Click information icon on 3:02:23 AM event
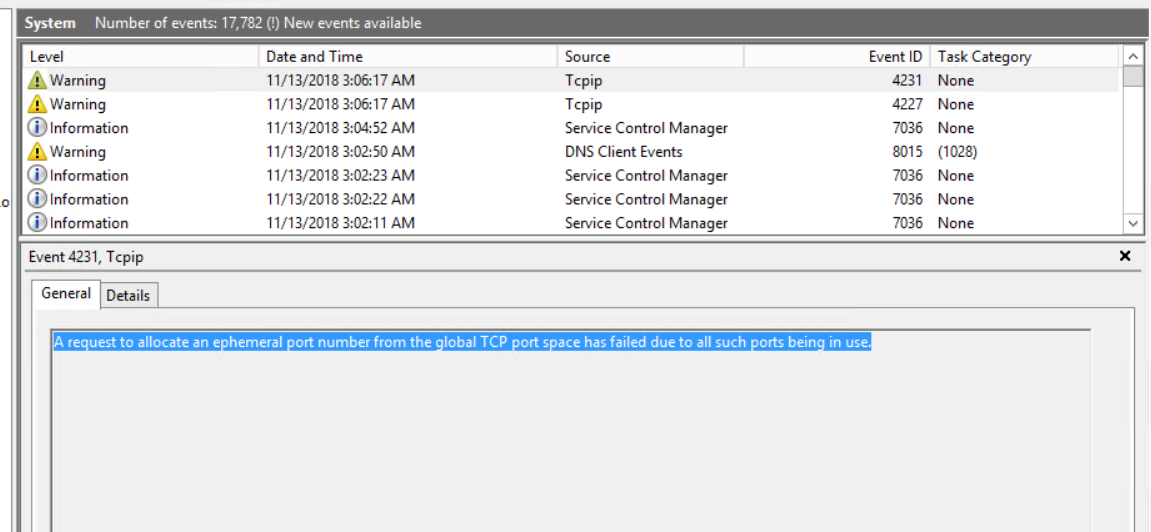The height and width of the screenshot is (532, 1151). point(38,176)
